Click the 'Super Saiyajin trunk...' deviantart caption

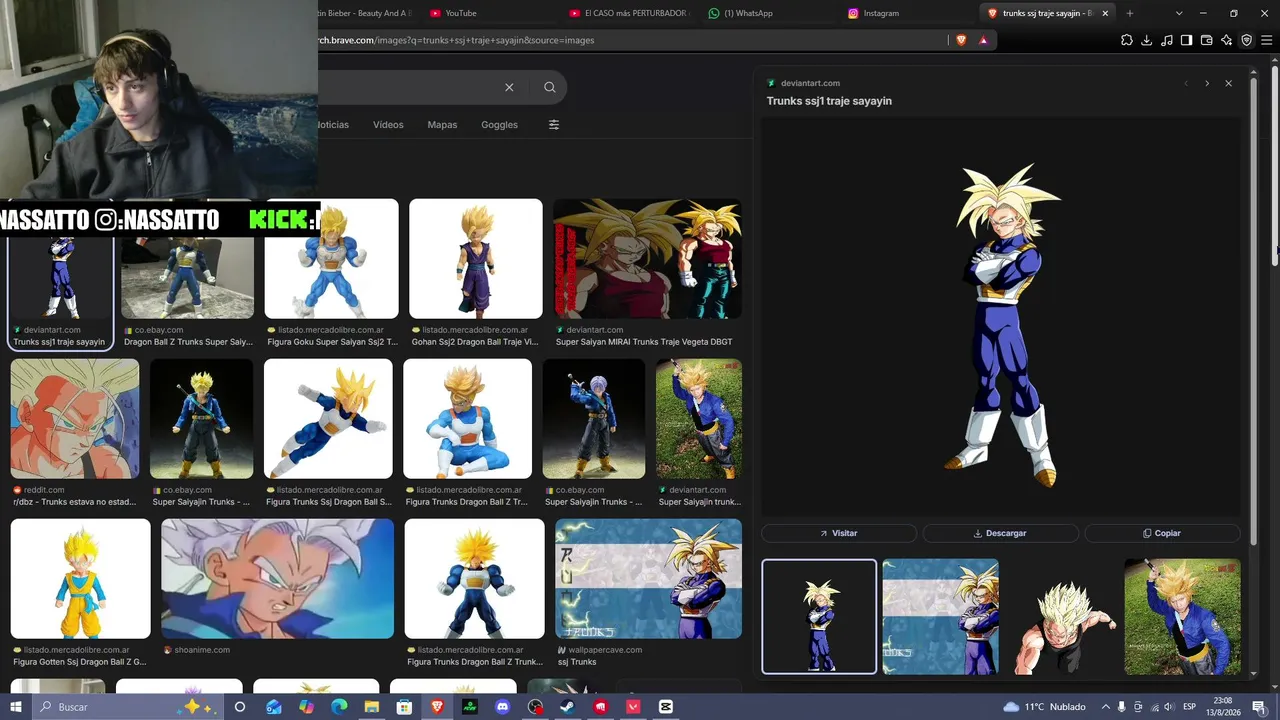699,502
